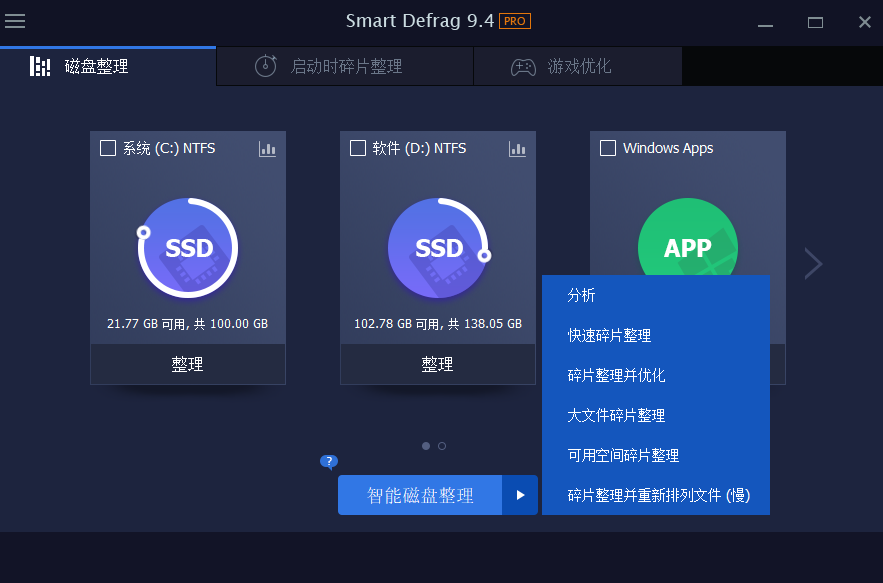Switch to the 启动时碎片整理 tab
883x583 pixels.
tap(345, 66)
